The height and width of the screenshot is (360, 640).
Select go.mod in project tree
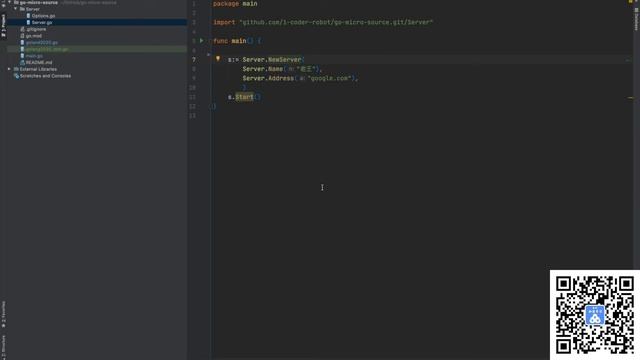pyautogui.click(x=33, y=36)
